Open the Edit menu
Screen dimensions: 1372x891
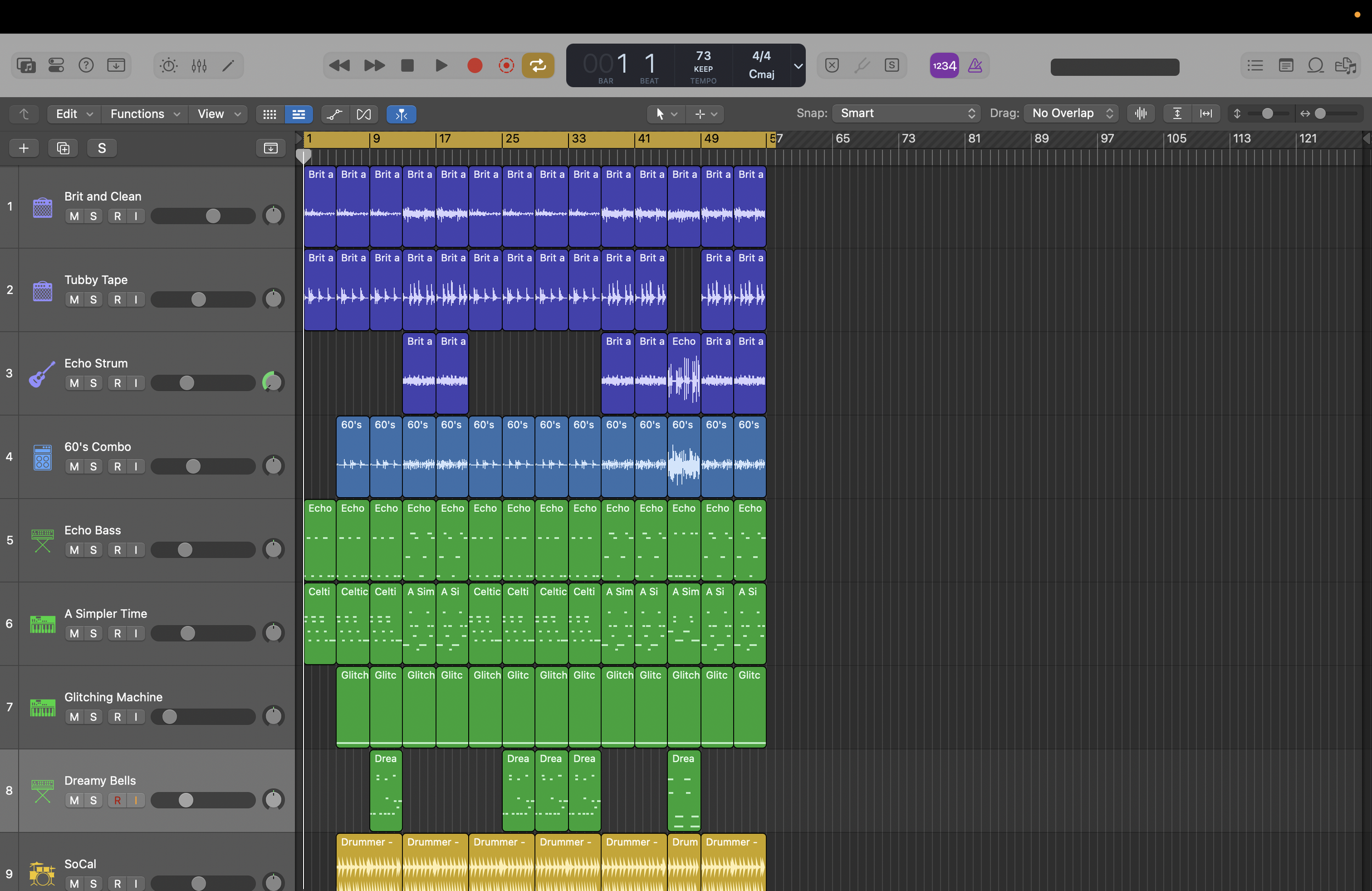click(73, 114)
